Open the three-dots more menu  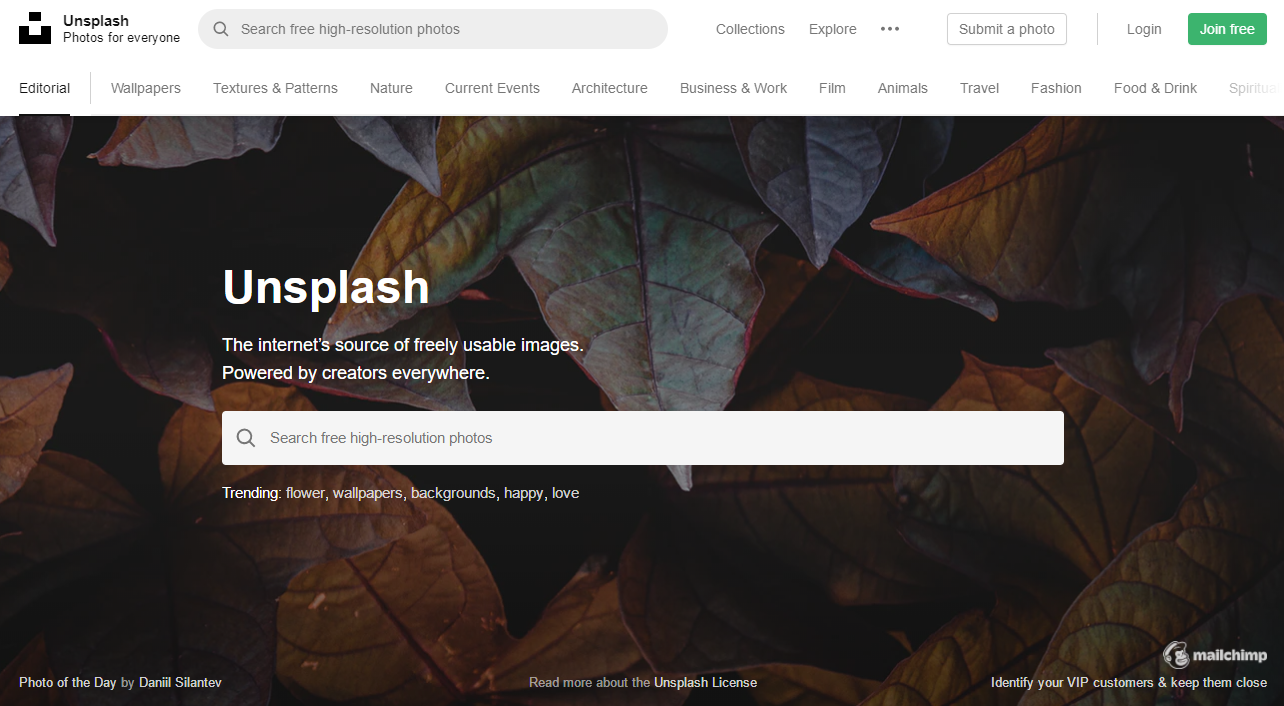[x=890, y=29]
